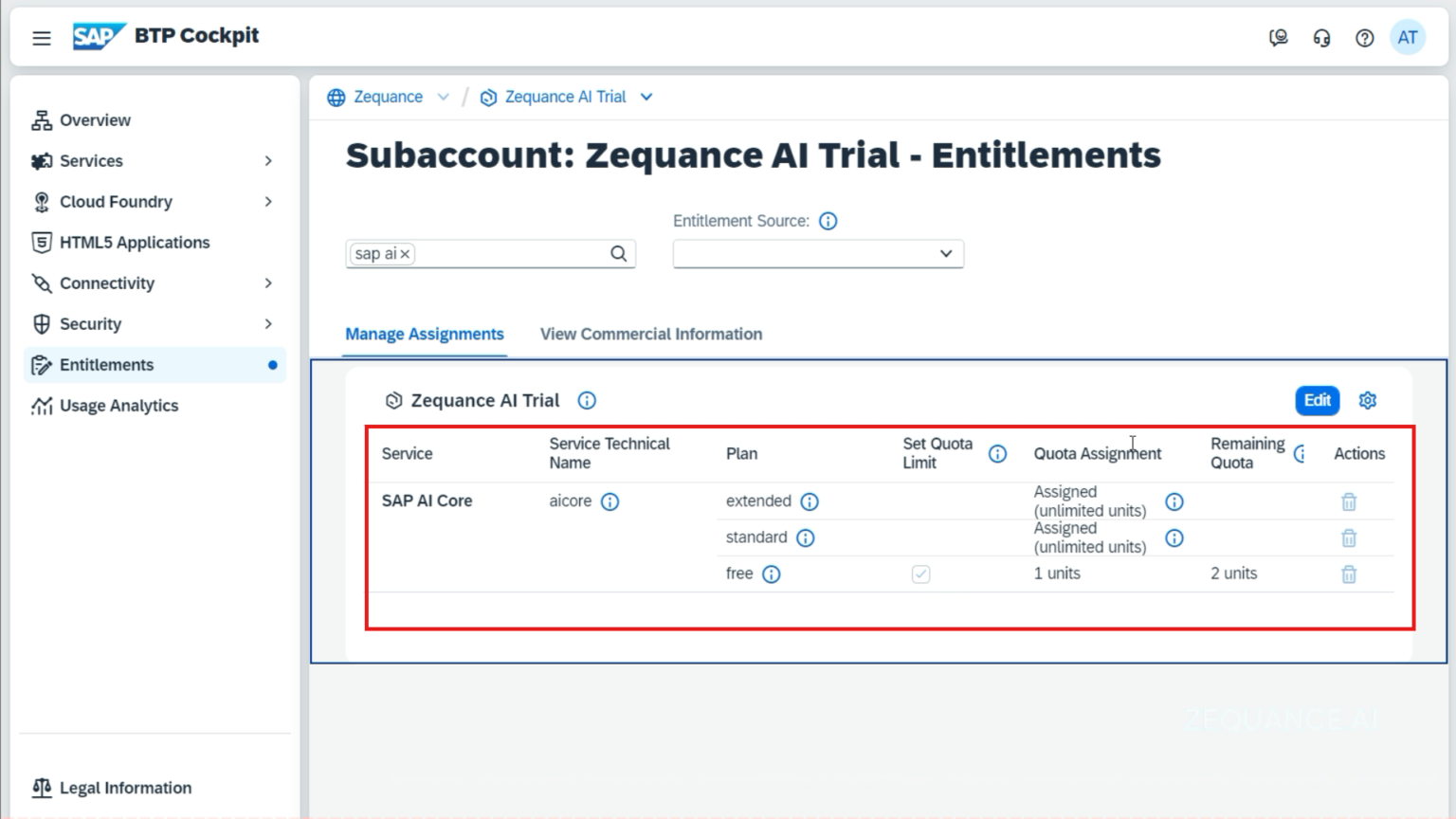Open HTML5 Applications in sidebar
Viewport: 1456px width, 819px height.
[155, 243]
